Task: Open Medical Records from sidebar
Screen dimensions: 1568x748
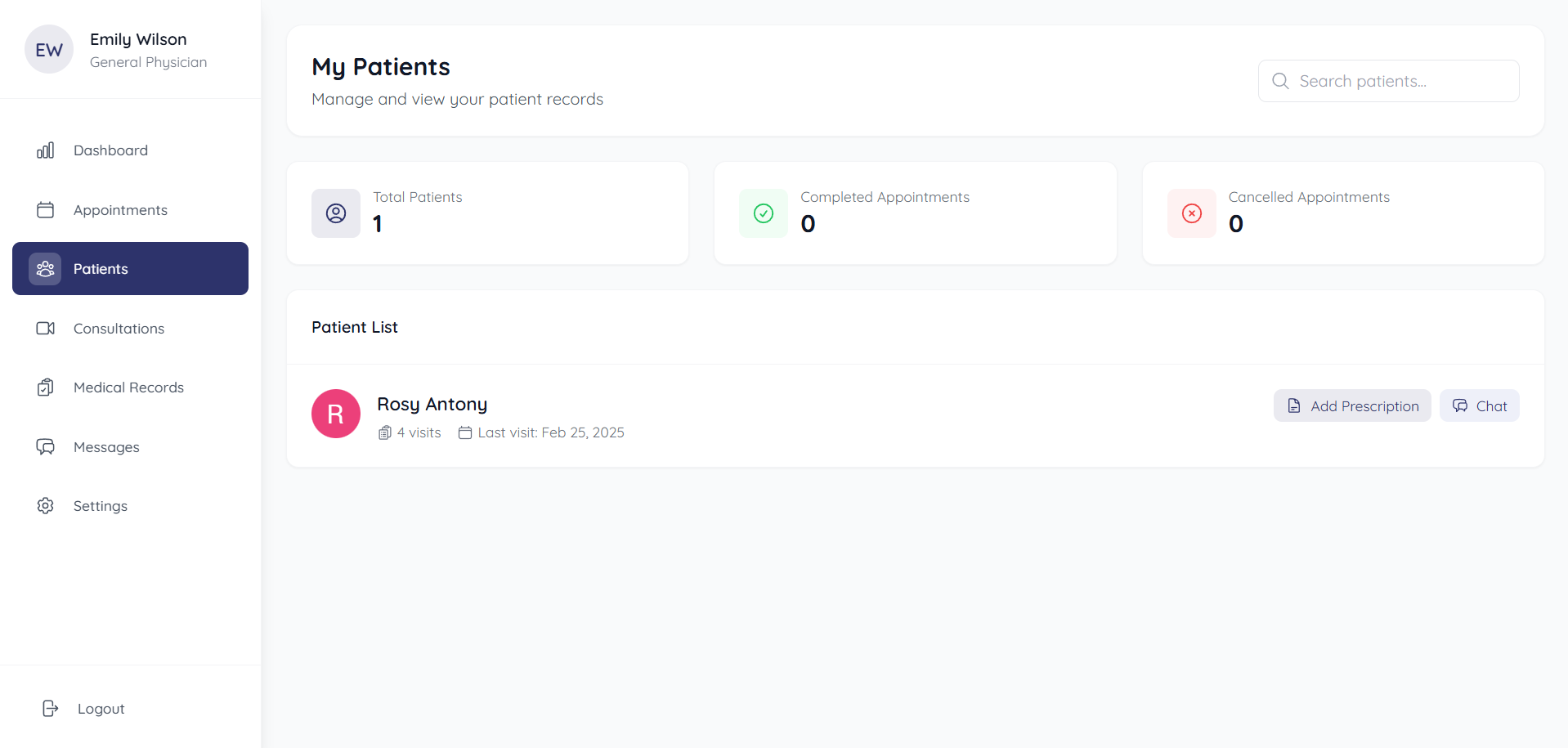Action: (x=130, y=387)
